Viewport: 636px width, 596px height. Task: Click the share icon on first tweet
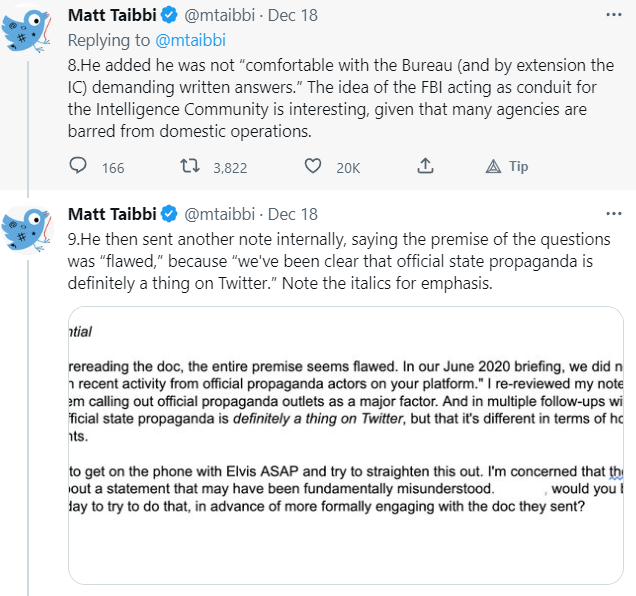pos(425,166)
